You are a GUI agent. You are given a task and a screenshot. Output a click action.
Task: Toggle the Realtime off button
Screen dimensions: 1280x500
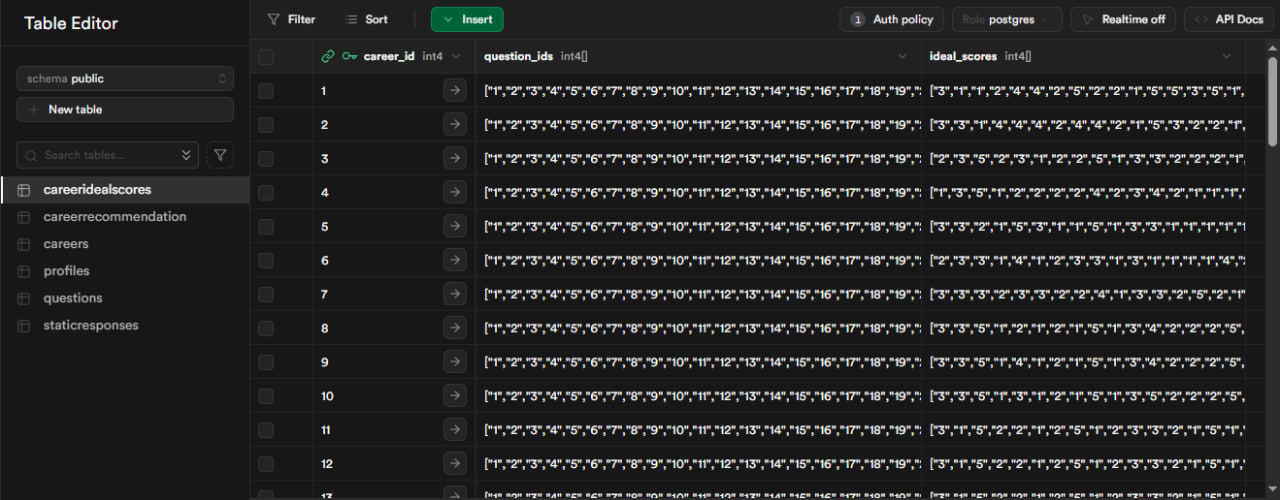[x=1123, y=19]
